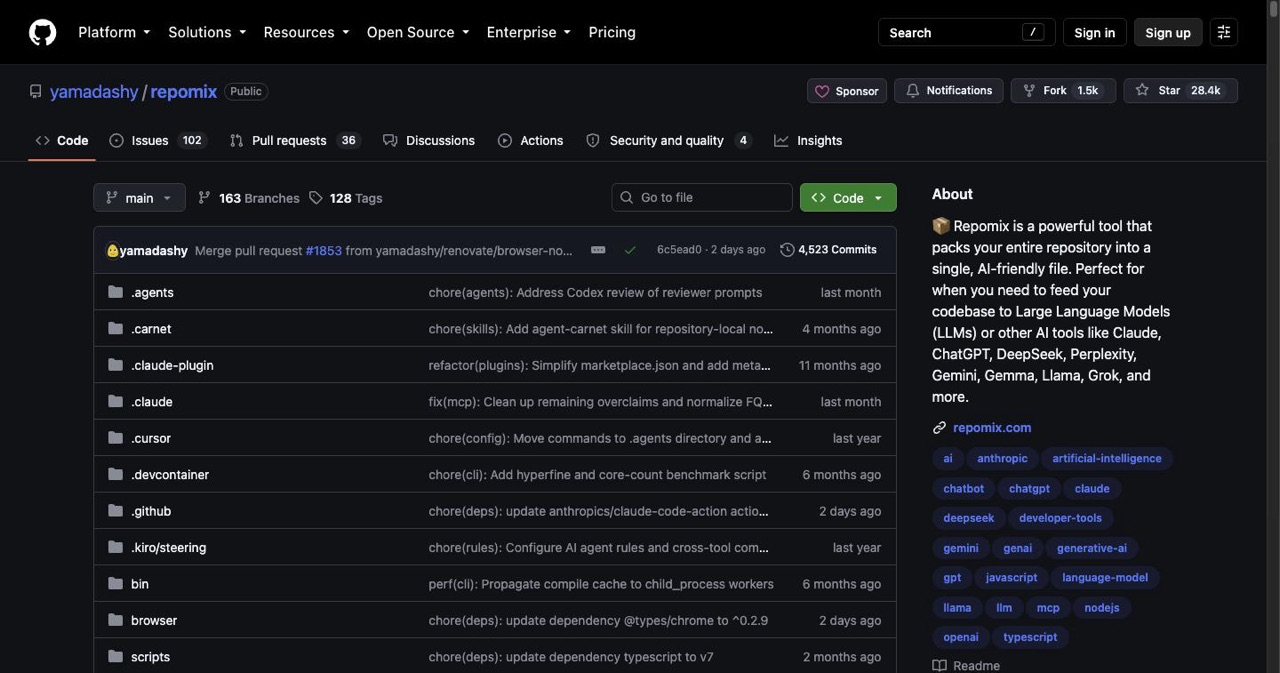Open the Pricing page
Image resolution: width=1280 pixels, height=673 pixels.
612,32
